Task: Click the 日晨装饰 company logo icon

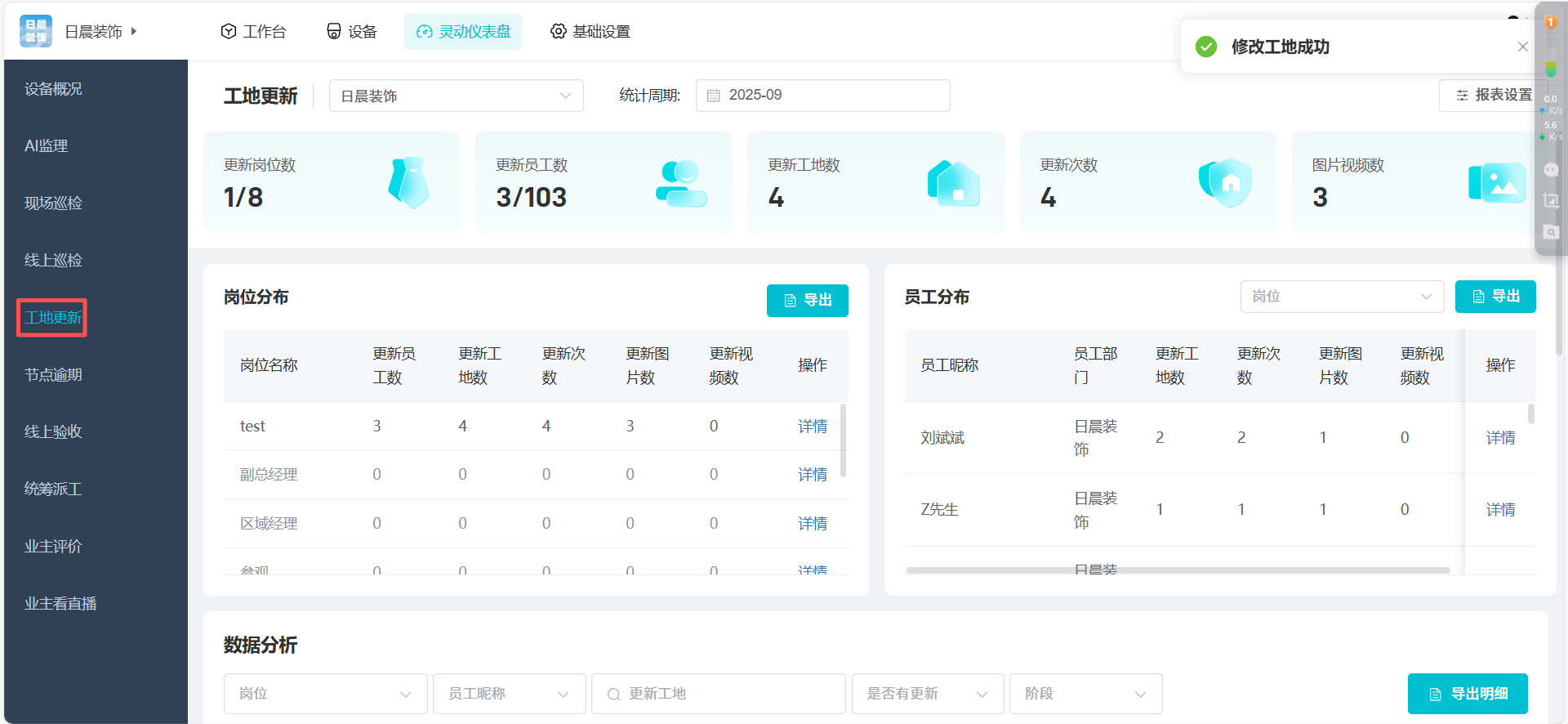Action: pyautogui.click(x=35, y=31)
